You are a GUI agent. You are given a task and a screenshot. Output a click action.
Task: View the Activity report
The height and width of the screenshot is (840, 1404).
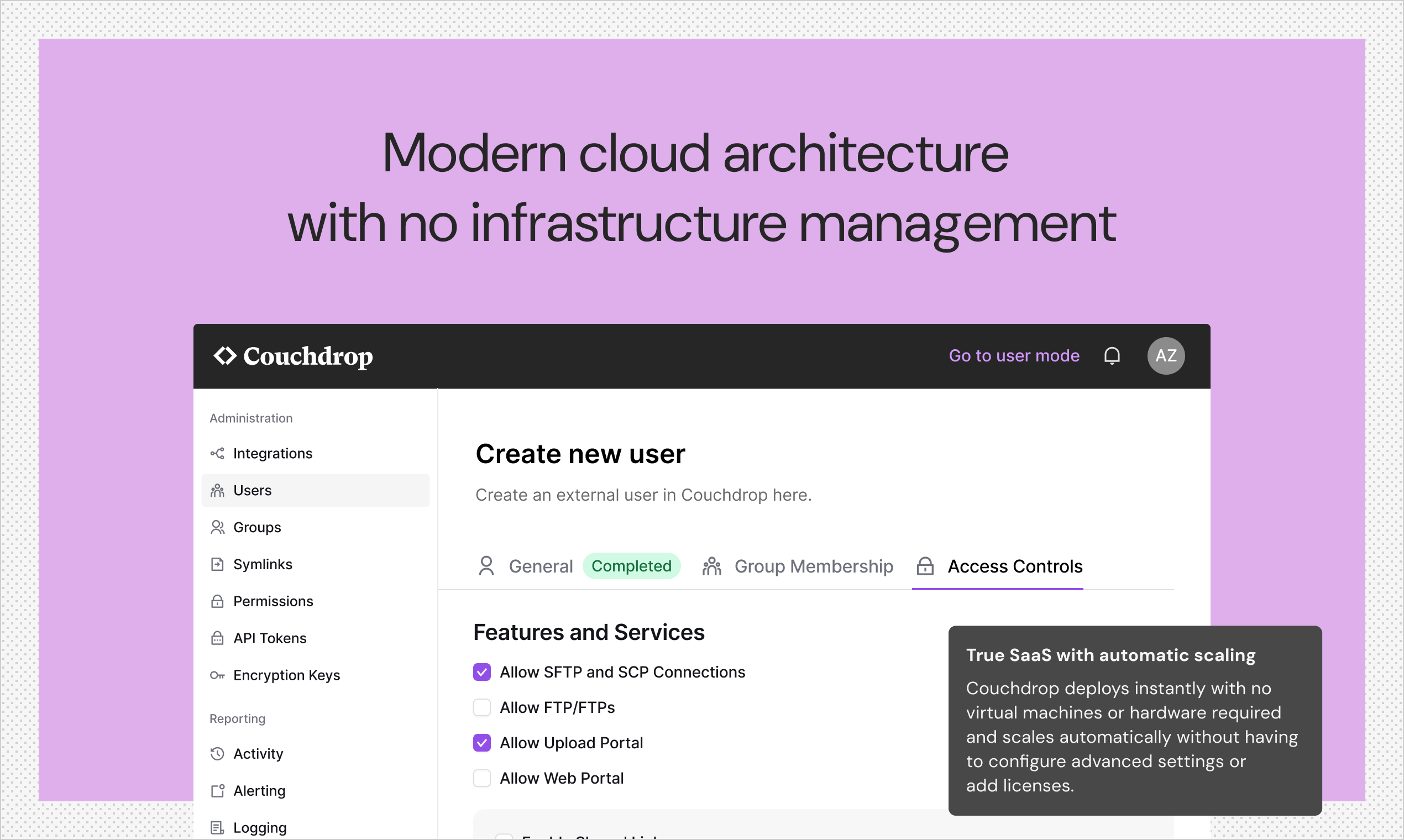click(x=258, y=754)
